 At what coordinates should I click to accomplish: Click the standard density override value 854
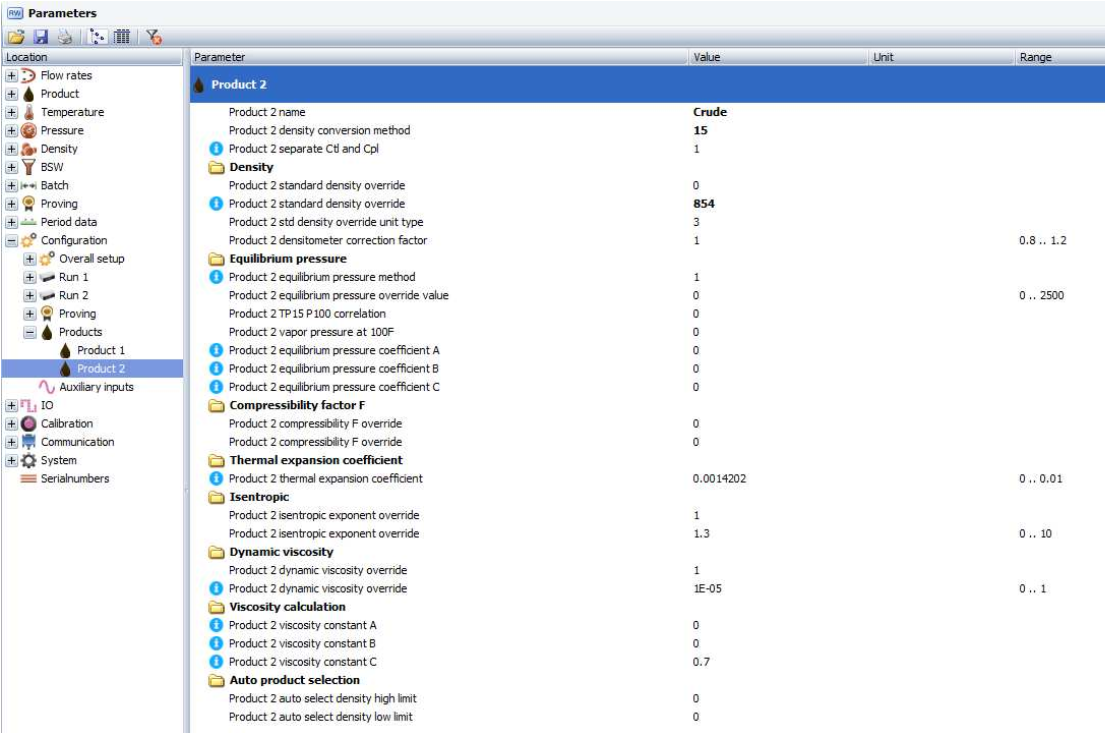pos(703,204)
